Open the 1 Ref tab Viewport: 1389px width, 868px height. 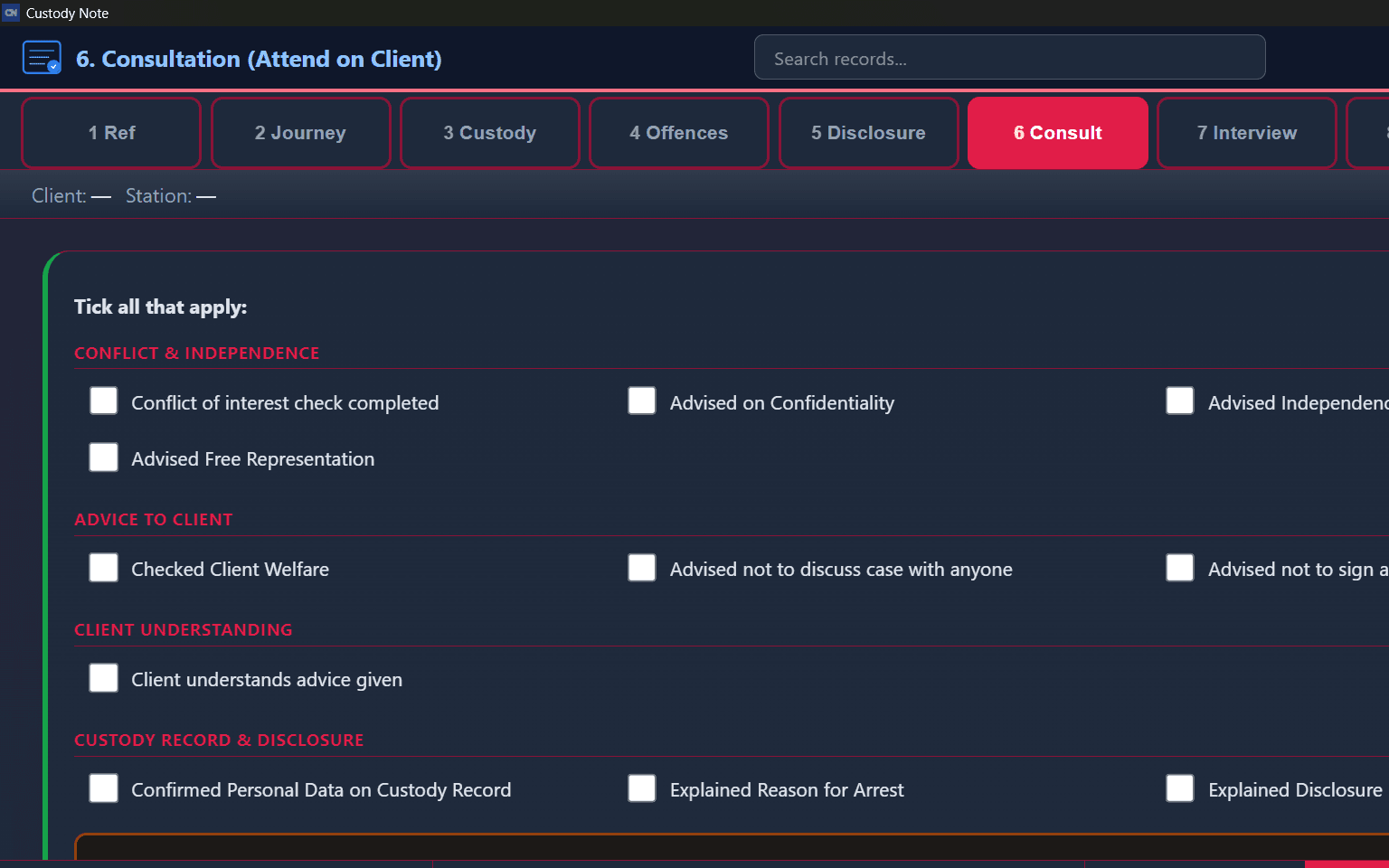point(111,133)
